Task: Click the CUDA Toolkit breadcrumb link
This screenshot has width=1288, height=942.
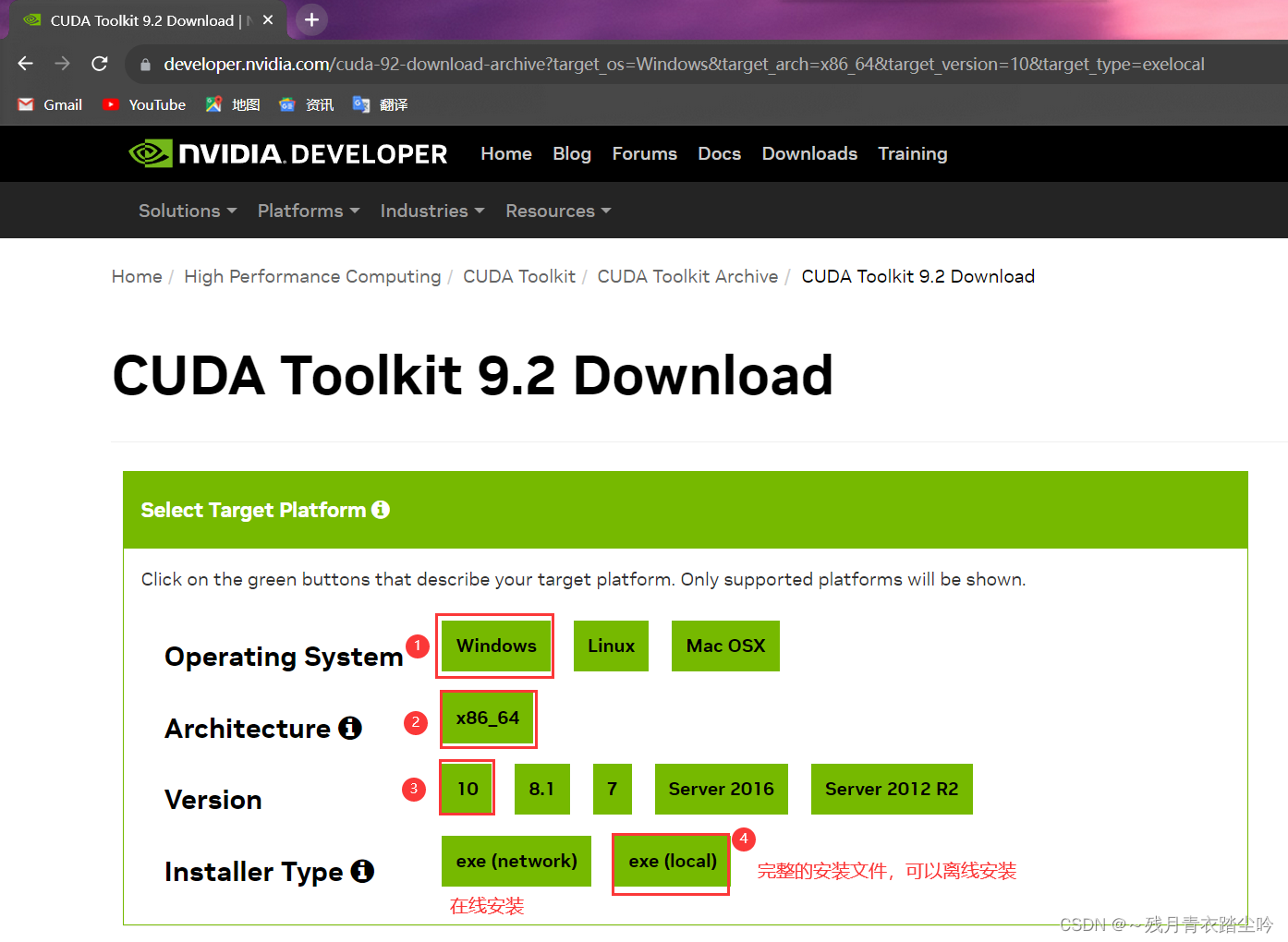Action: coord(519,276)
